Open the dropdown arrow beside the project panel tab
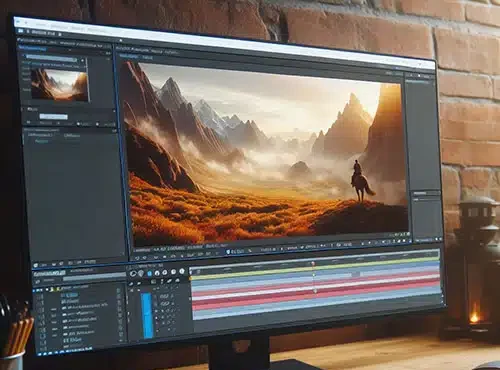 tap(70, 50)
